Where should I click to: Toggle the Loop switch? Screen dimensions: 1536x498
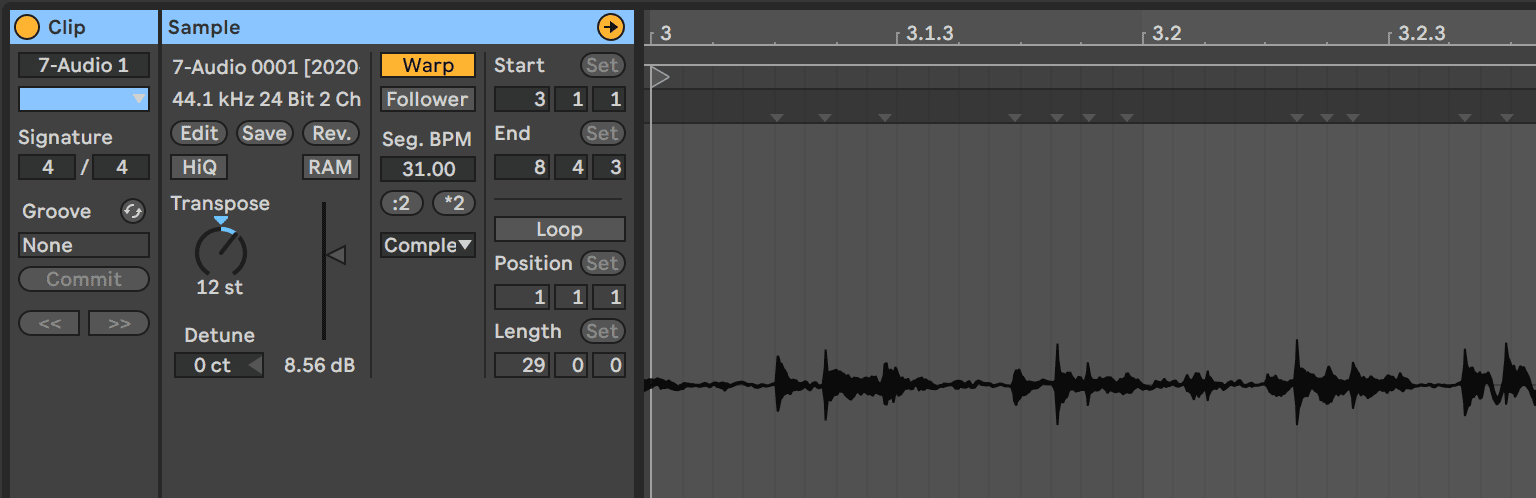560,229
